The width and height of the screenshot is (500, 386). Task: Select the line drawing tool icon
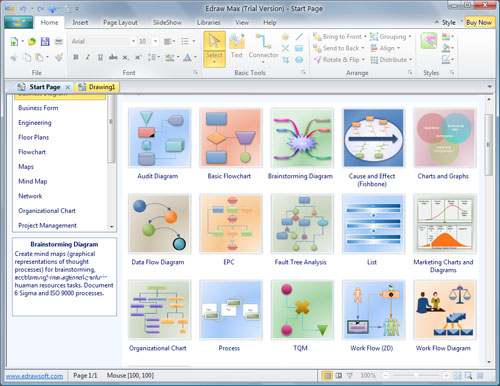(299, 37)
